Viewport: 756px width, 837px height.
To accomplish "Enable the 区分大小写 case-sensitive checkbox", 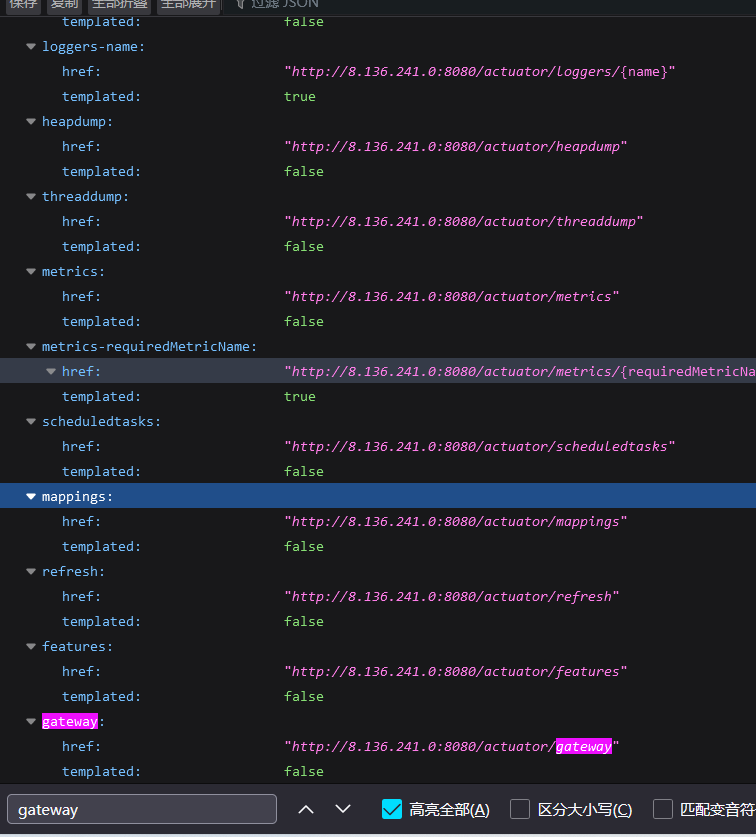I will [520, 809].
